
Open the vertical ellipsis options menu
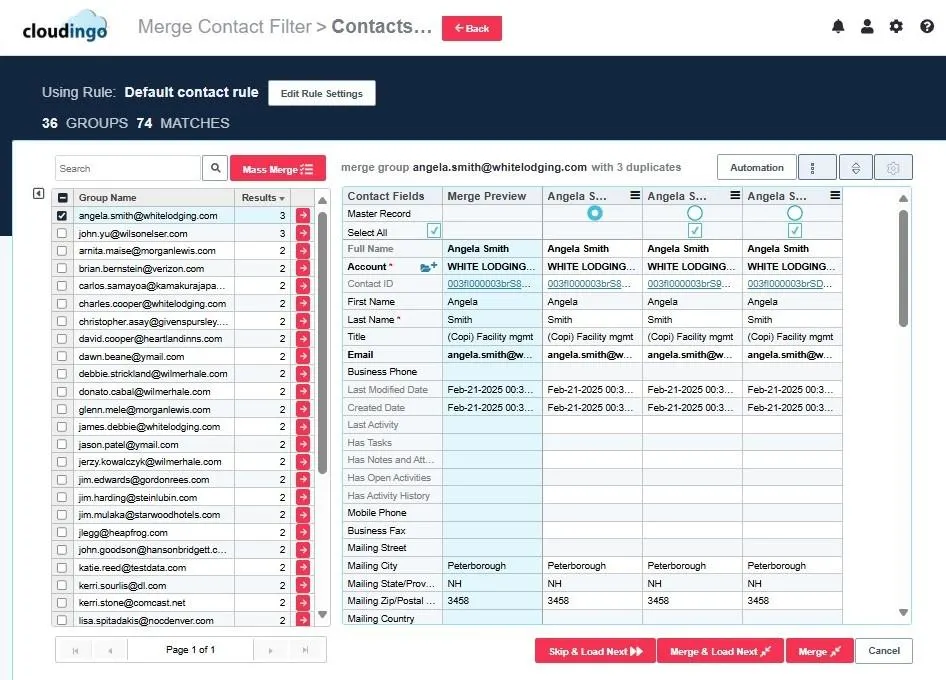point(816,168)
